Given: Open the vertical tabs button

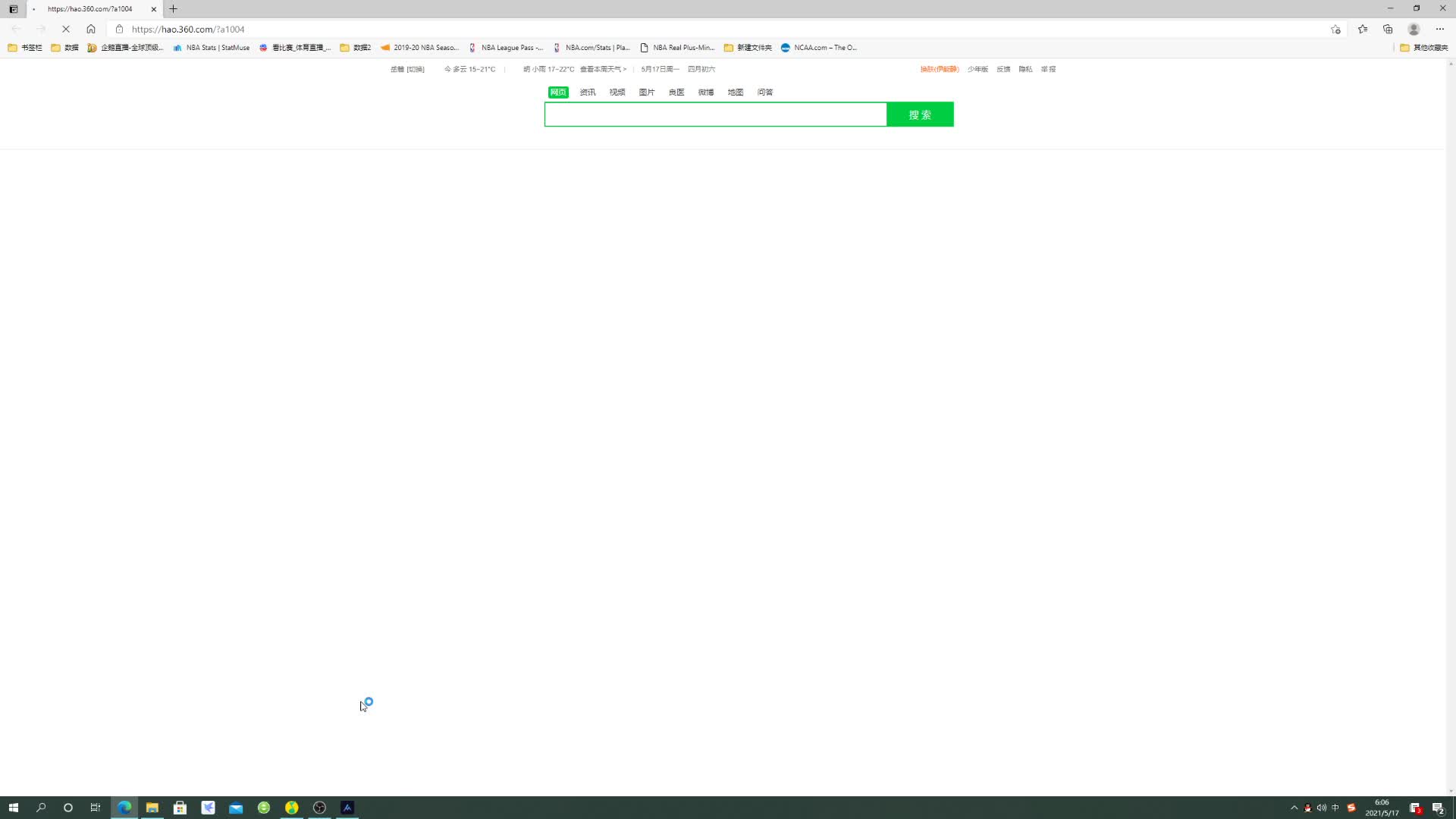Looking at the screenshot, I should (x=13, y=9).
